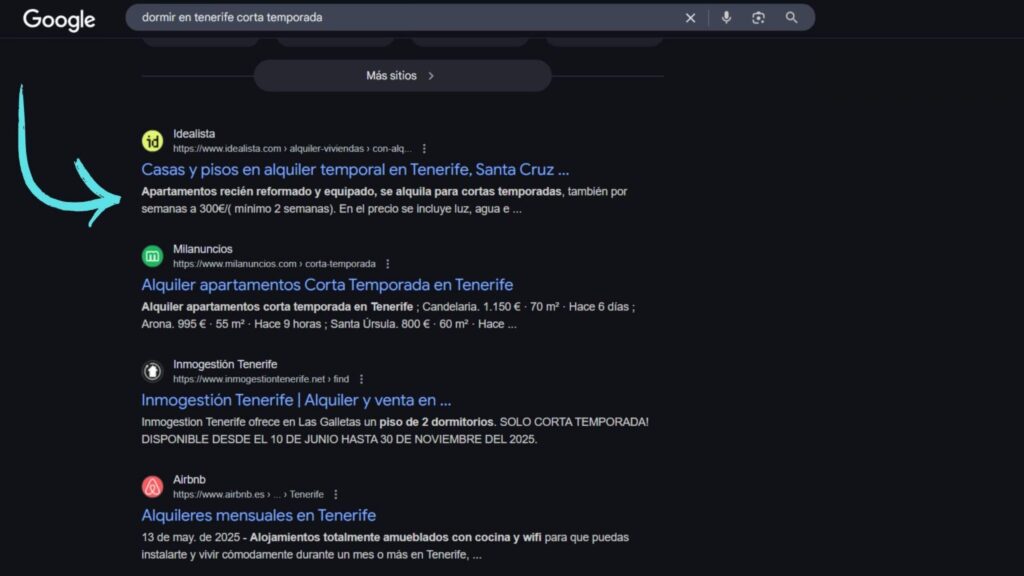Click the 'Milanuncios' site name
The width and height of the screenshot is (1024, 576).
[202, 249]
